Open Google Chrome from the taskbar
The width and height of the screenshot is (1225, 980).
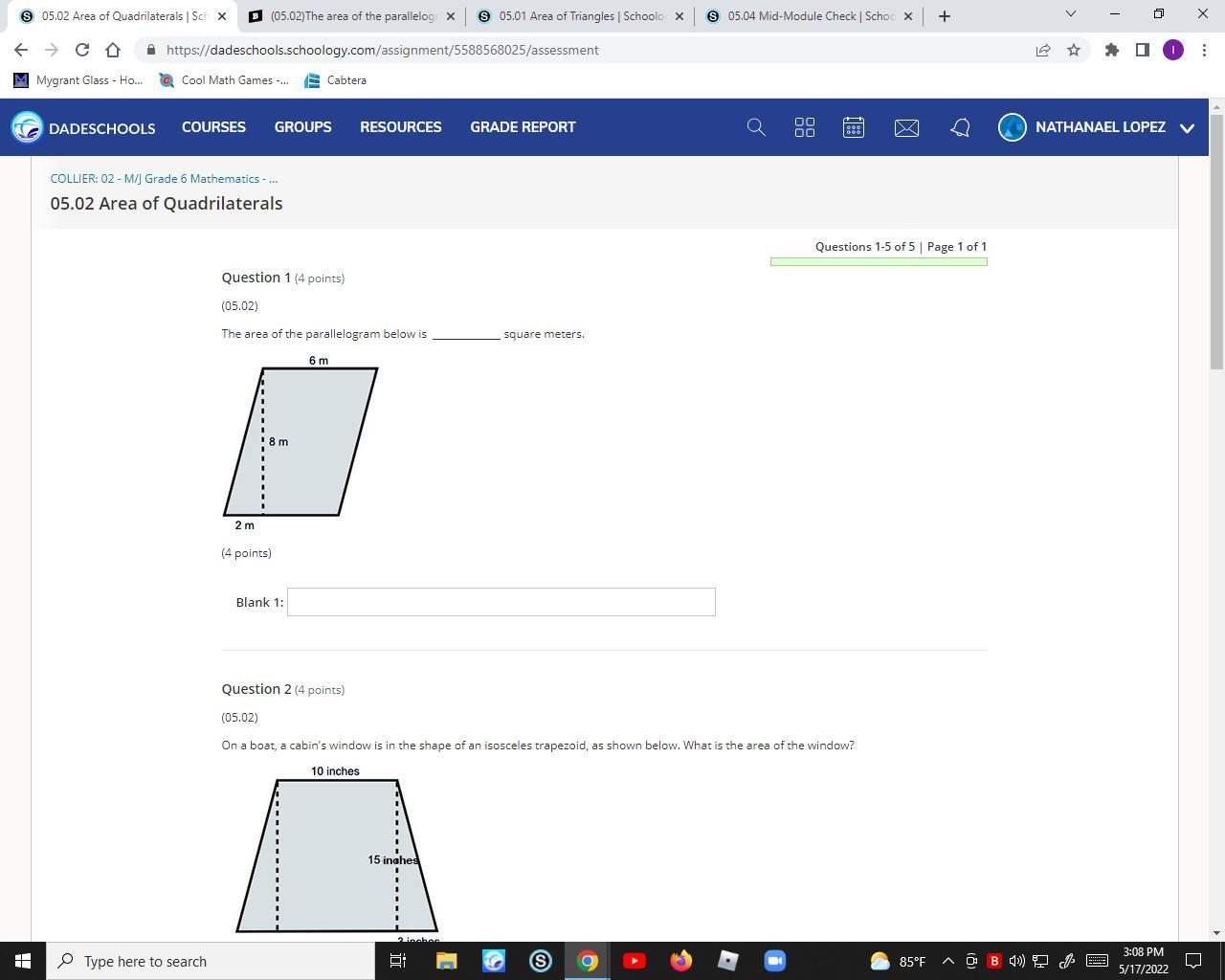coord(588,961)
